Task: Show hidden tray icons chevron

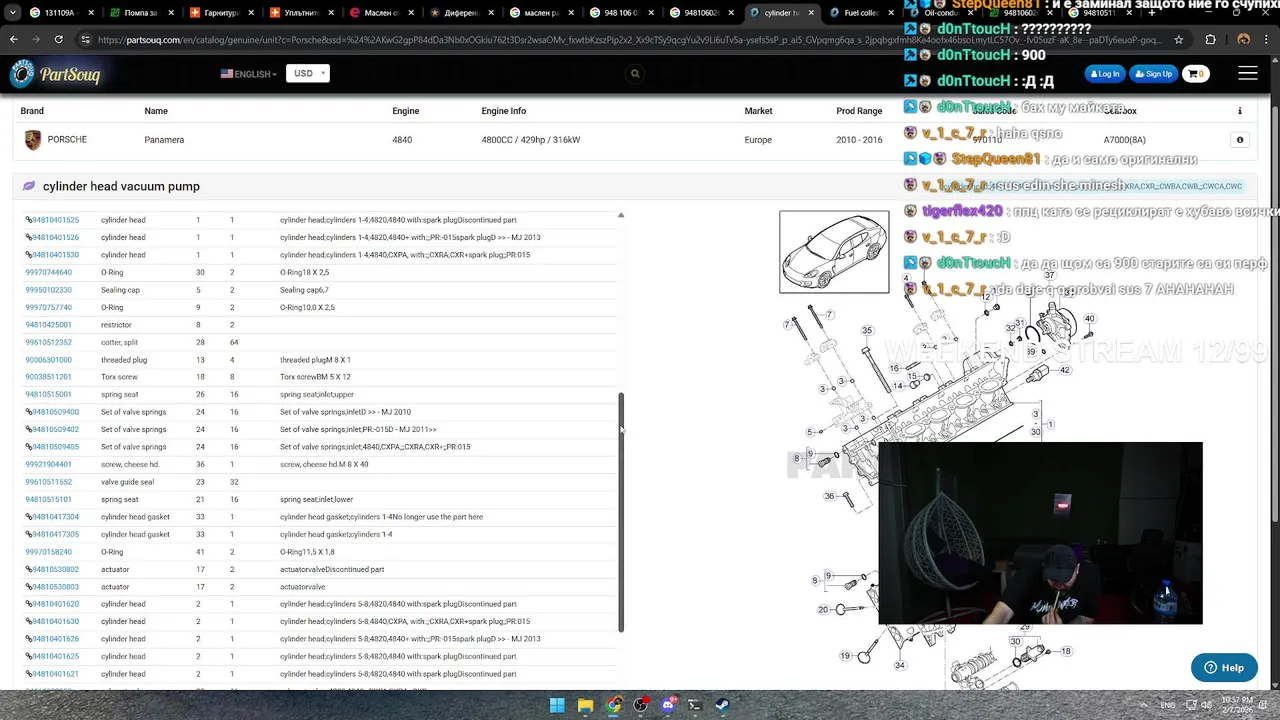Action: [x=1143, y=705]
